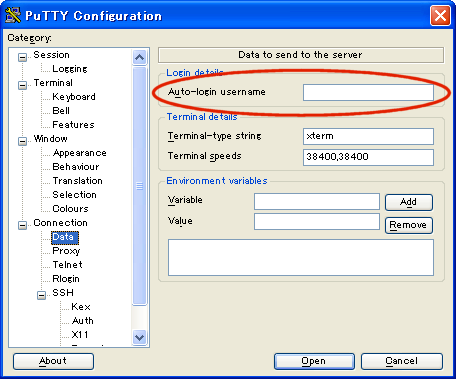Click Remove environment variable button
This screenshot has height=379, width=456.
[x=409, y=225]
